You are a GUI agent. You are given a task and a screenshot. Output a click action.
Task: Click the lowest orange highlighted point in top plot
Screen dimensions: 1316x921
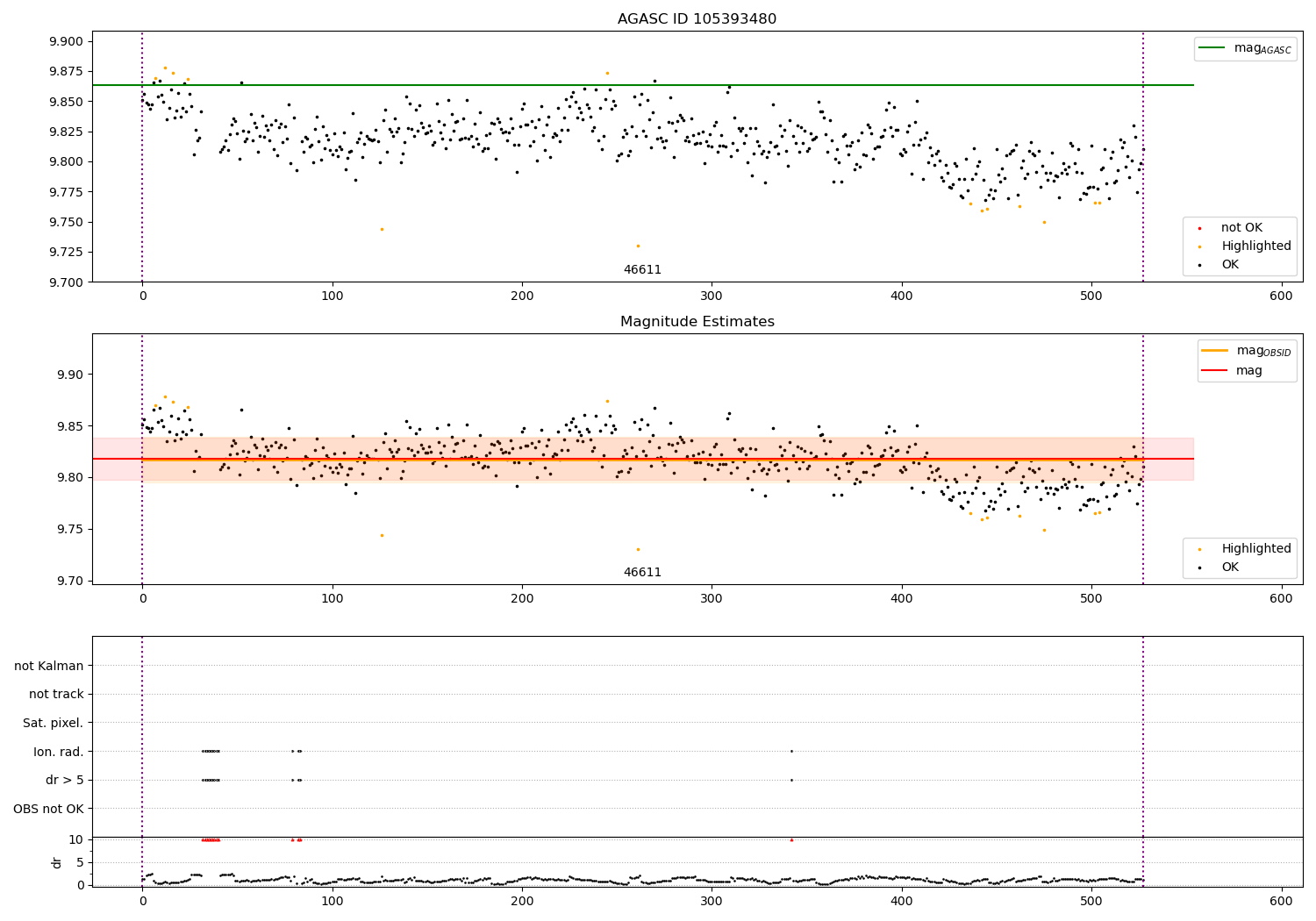[638, 246]
